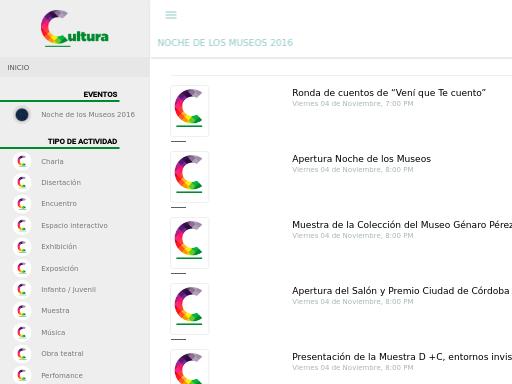Open Apertura del Salón y Premio Ciudad de Córdoba title
This screenshot has width=512, height=384.
click(x=402, y=291)
